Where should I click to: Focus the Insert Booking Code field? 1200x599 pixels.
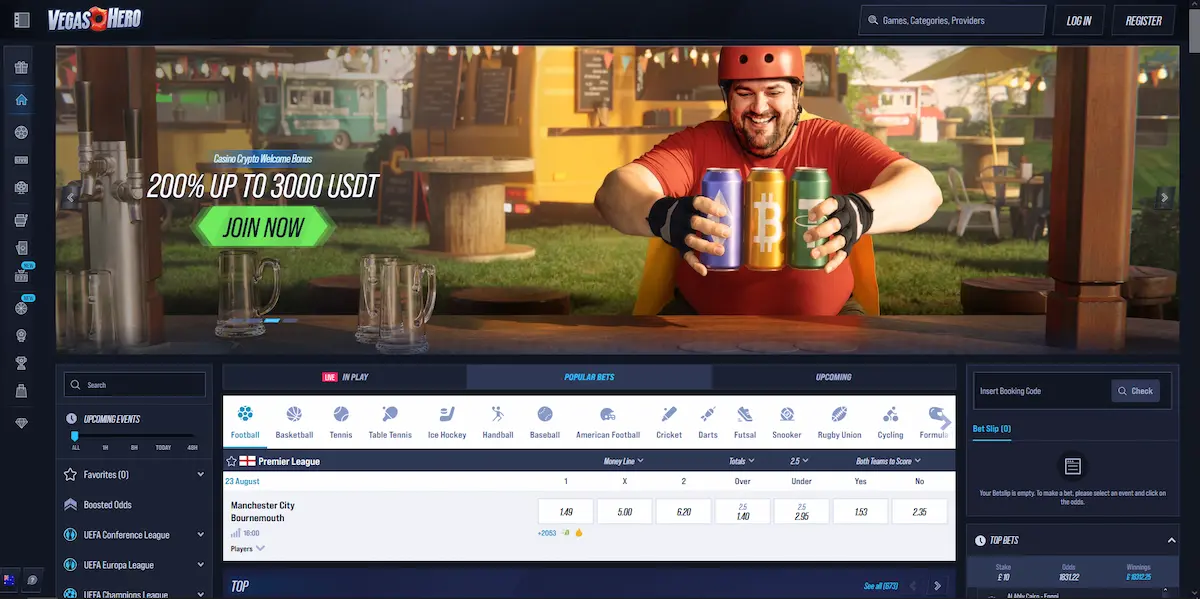click(1042, 391)
